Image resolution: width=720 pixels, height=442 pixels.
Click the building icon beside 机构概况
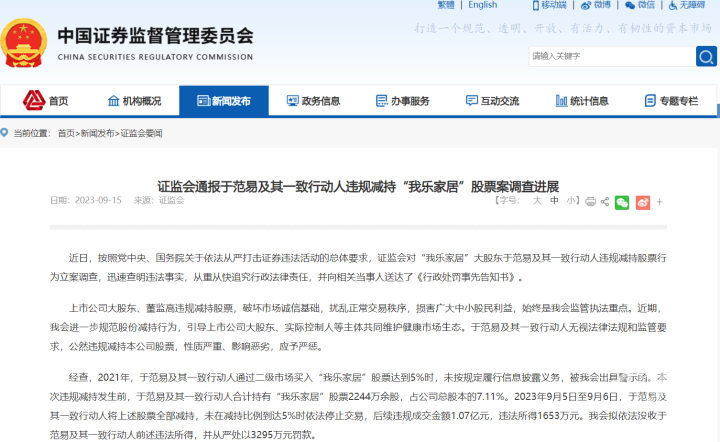pyautogui.click(x=113, y=101)
